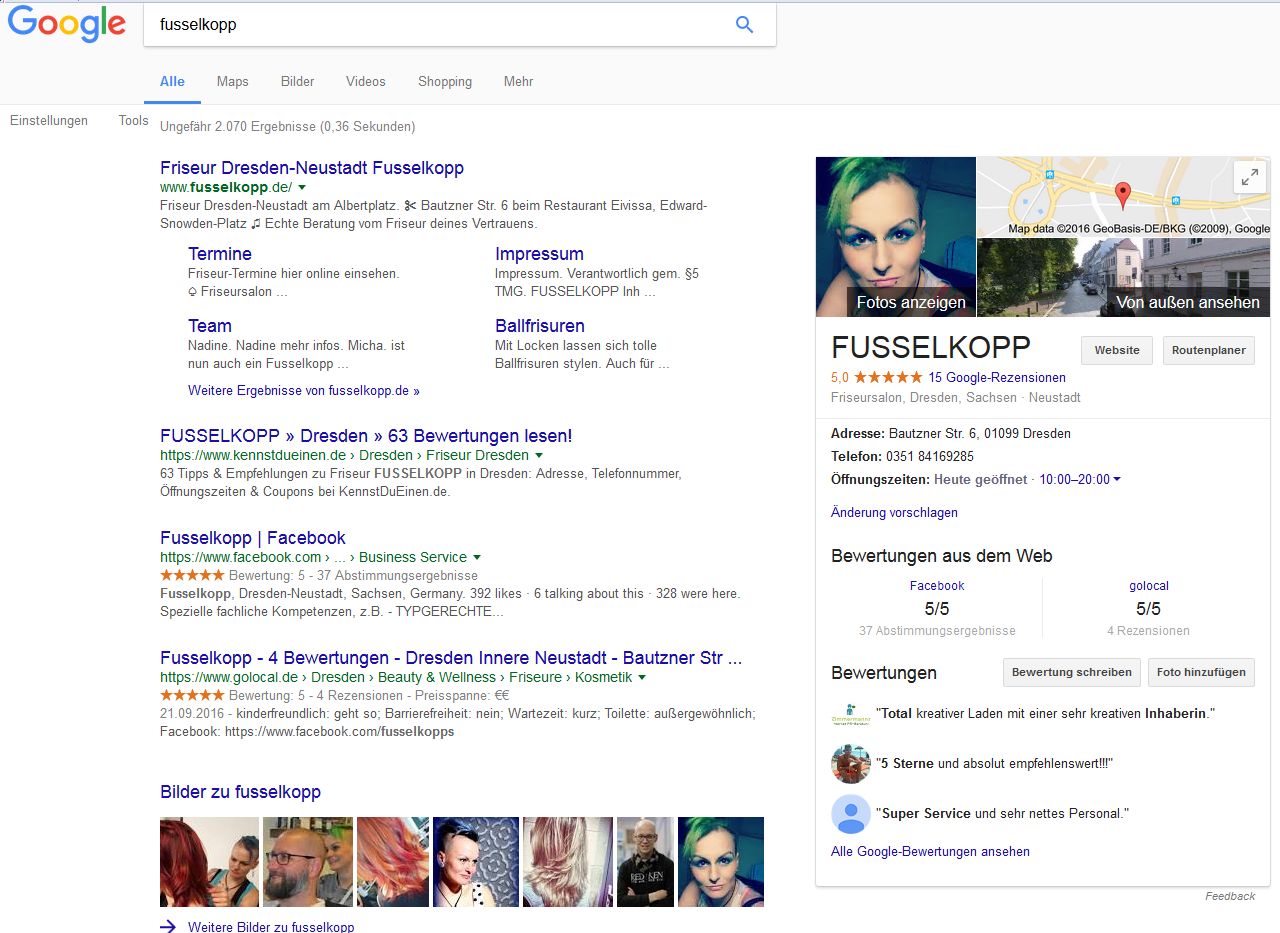The width and height of the screenshot is (1280, 933).
Task: Expand opening hours 10:00–20:00 dropdown
Action: pos(1117,479)
